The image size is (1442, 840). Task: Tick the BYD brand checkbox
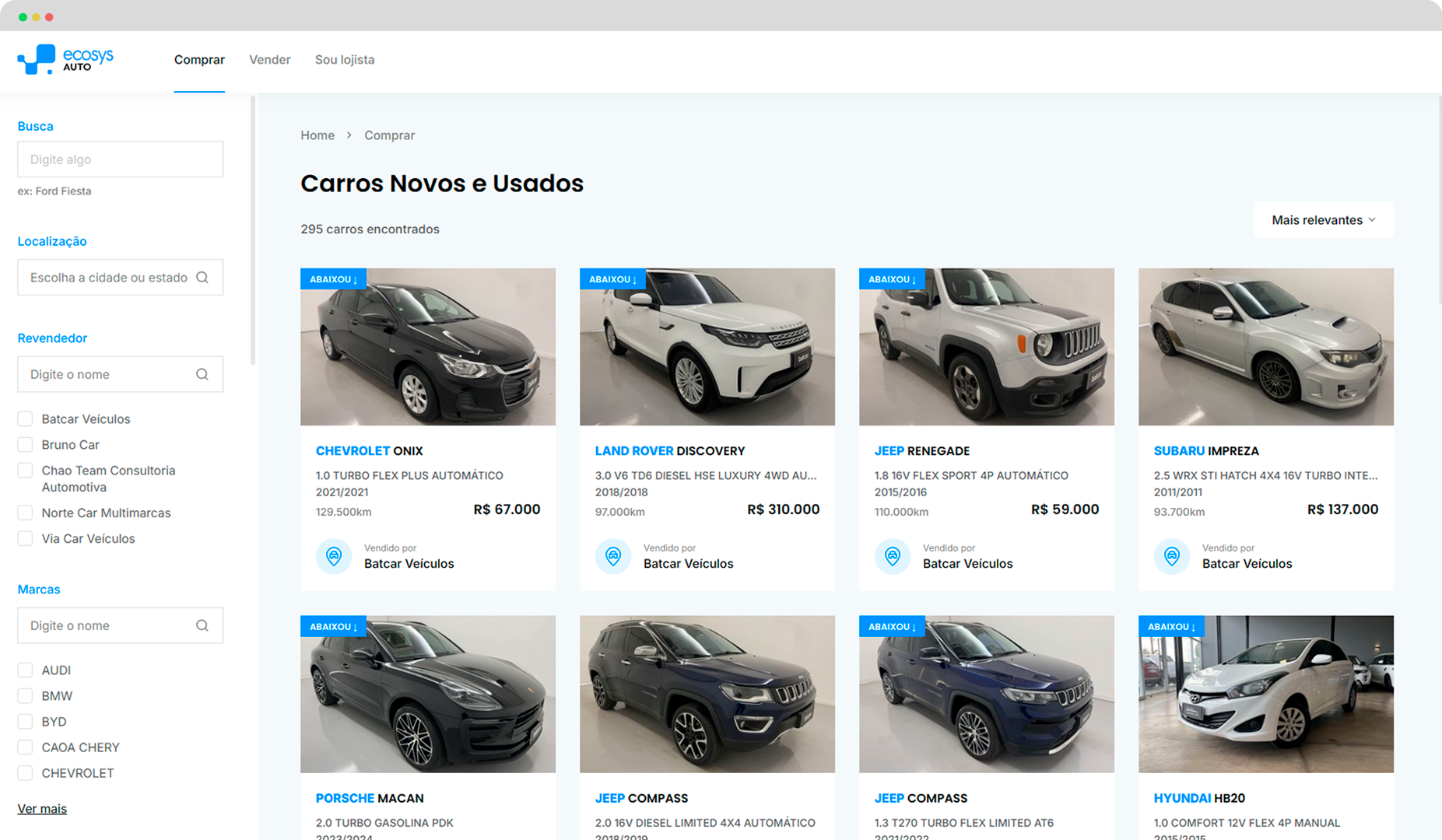tap(25, 722)
